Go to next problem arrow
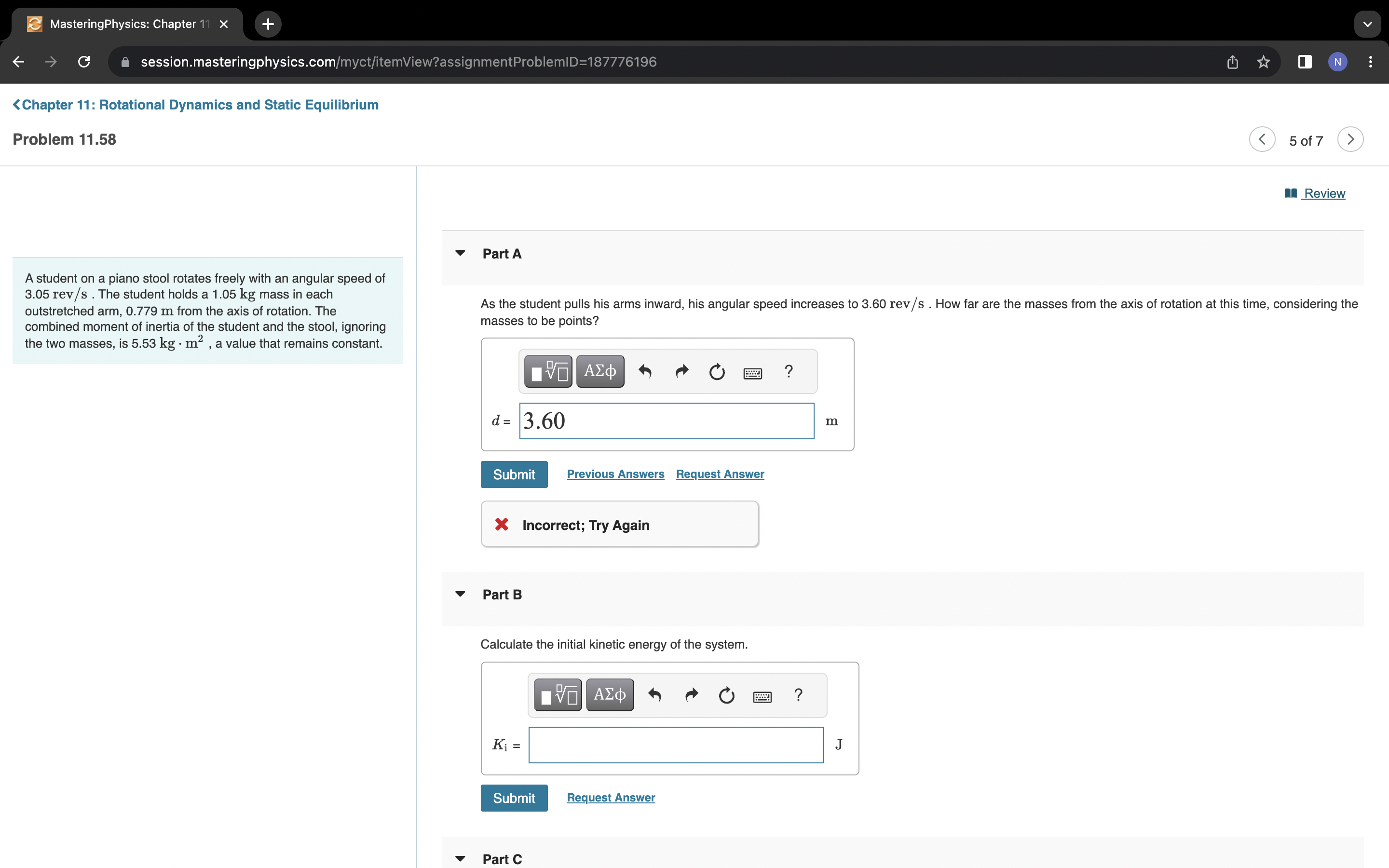The width and height of the screenshot is (1389, 868). click(1350, 139)
